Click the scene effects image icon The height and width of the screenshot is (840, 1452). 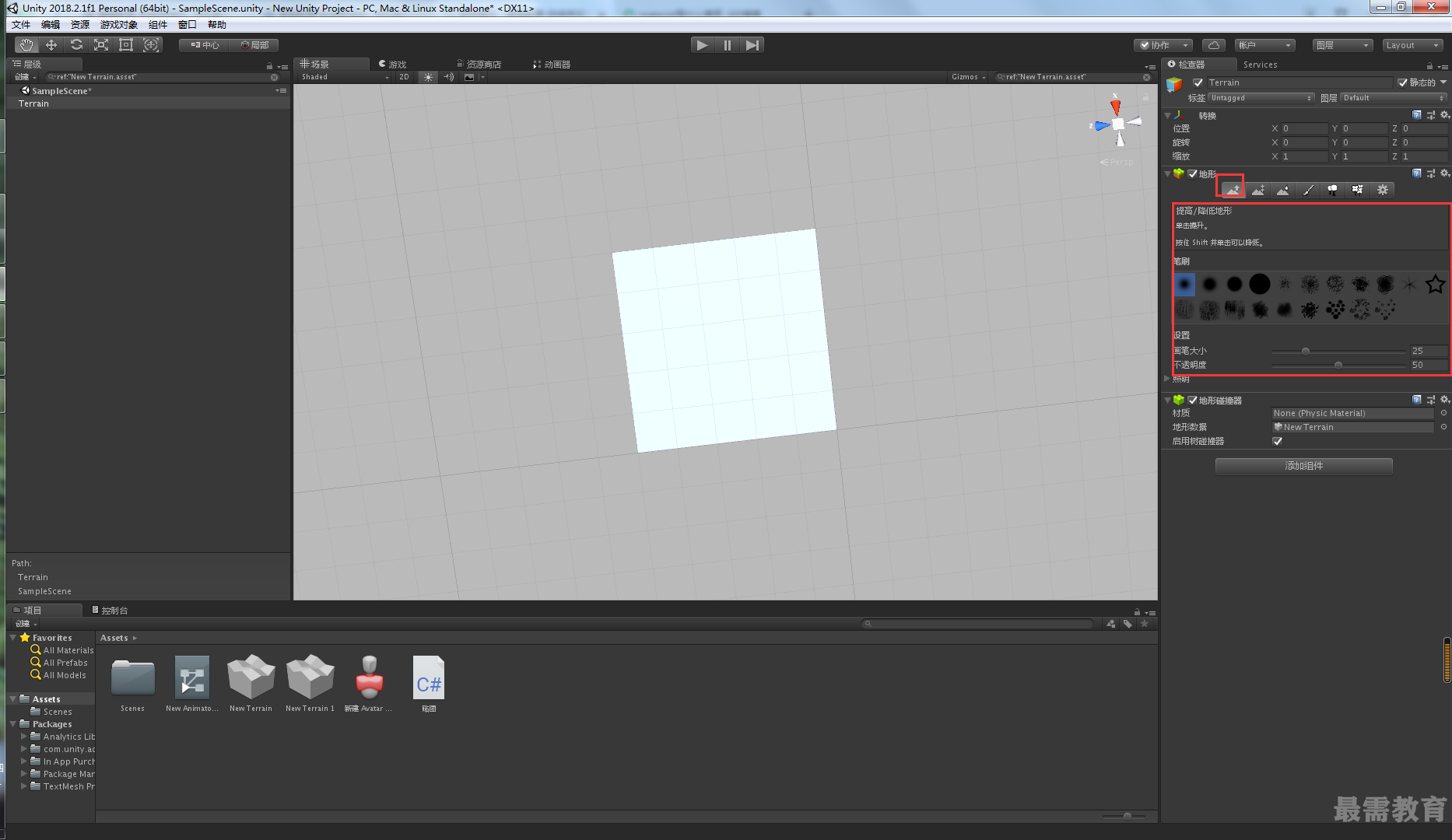tap(469, 77)
